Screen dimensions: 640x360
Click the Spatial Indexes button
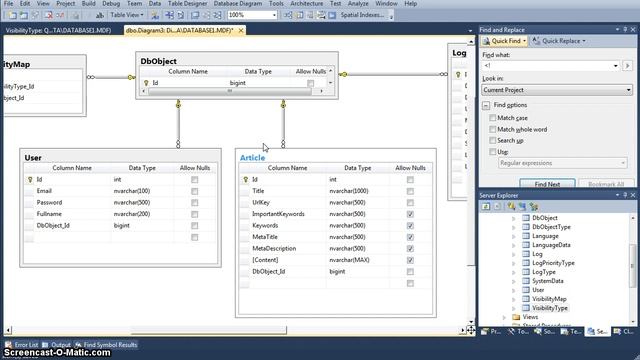tap(361, 15)
